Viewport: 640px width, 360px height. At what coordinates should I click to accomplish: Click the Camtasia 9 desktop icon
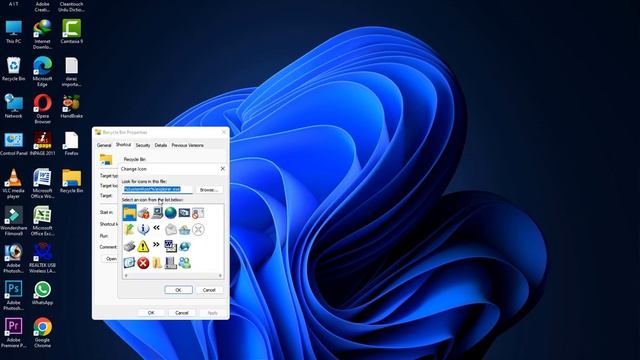coord(71,31)
